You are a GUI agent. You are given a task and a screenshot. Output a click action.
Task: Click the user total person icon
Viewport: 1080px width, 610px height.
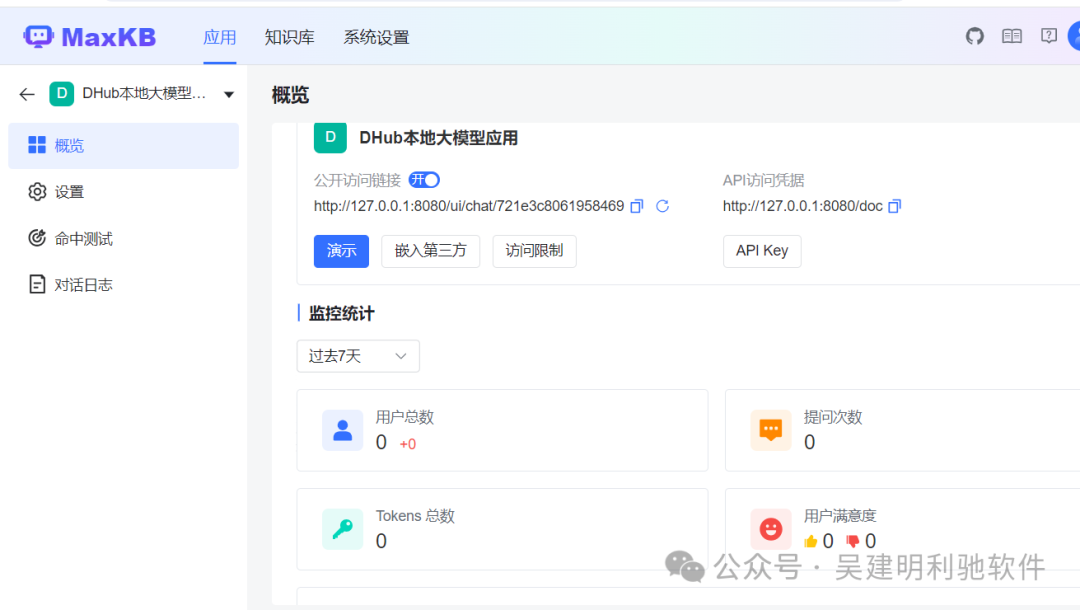click(342, 430)
